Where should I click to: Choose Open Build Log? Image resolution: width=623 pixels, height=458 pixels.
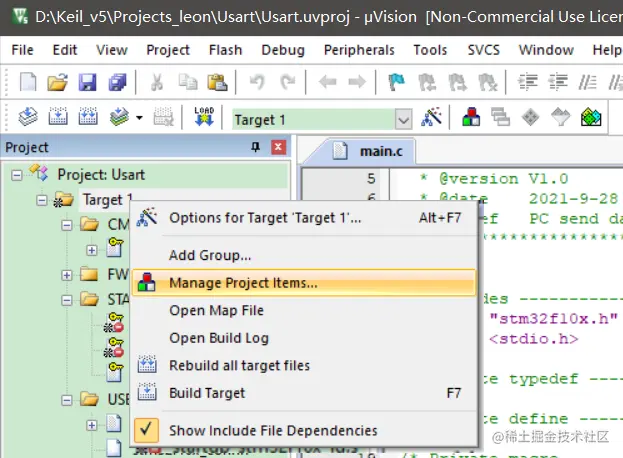coord(304,338)
